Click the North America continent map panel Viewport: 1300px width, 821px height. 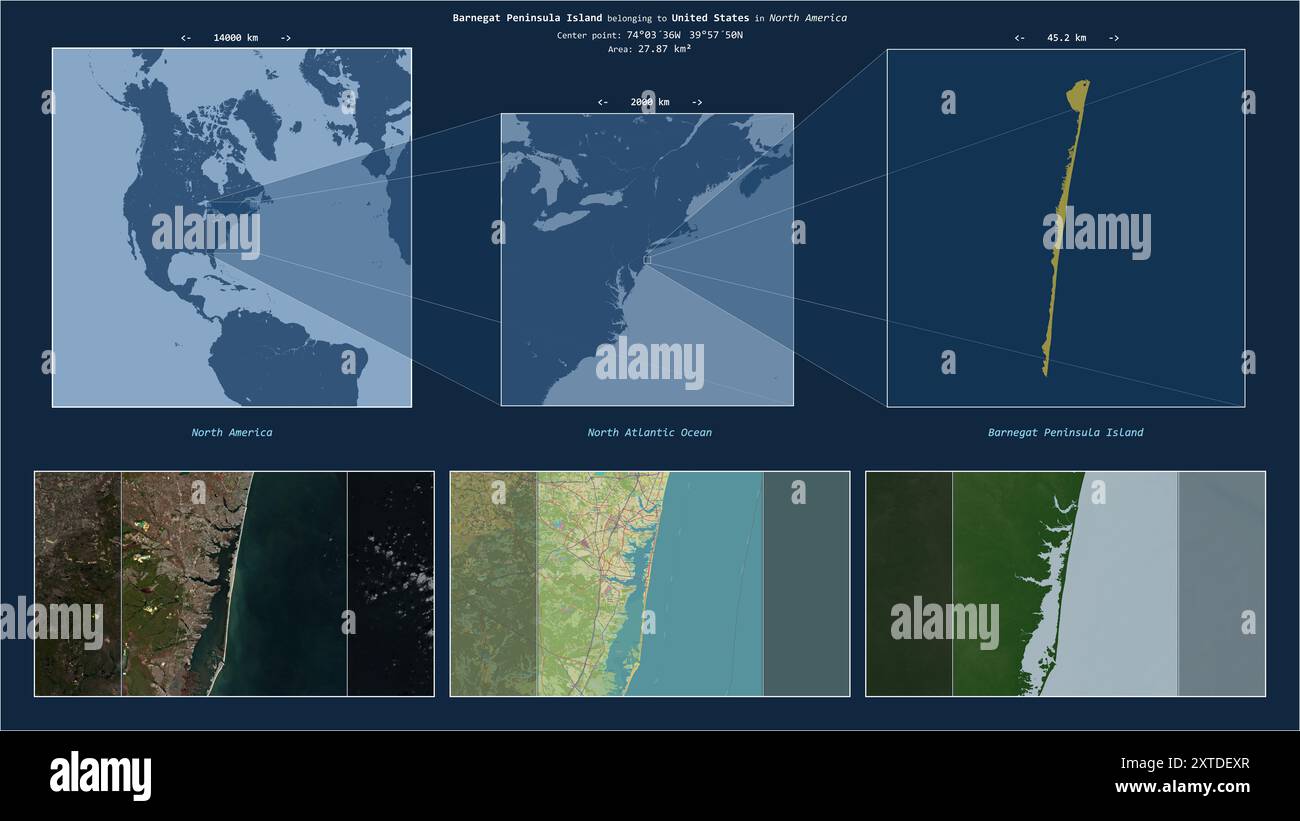pyautogui.click(x=232, y=227)
